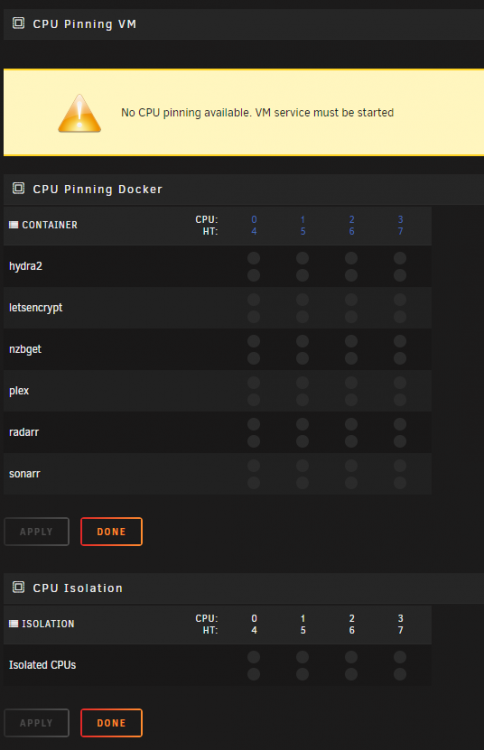This screenshot has height=750, width=484.
Task: Click the CPU Pinning VM heading
Action: click(x=85, y=24)
